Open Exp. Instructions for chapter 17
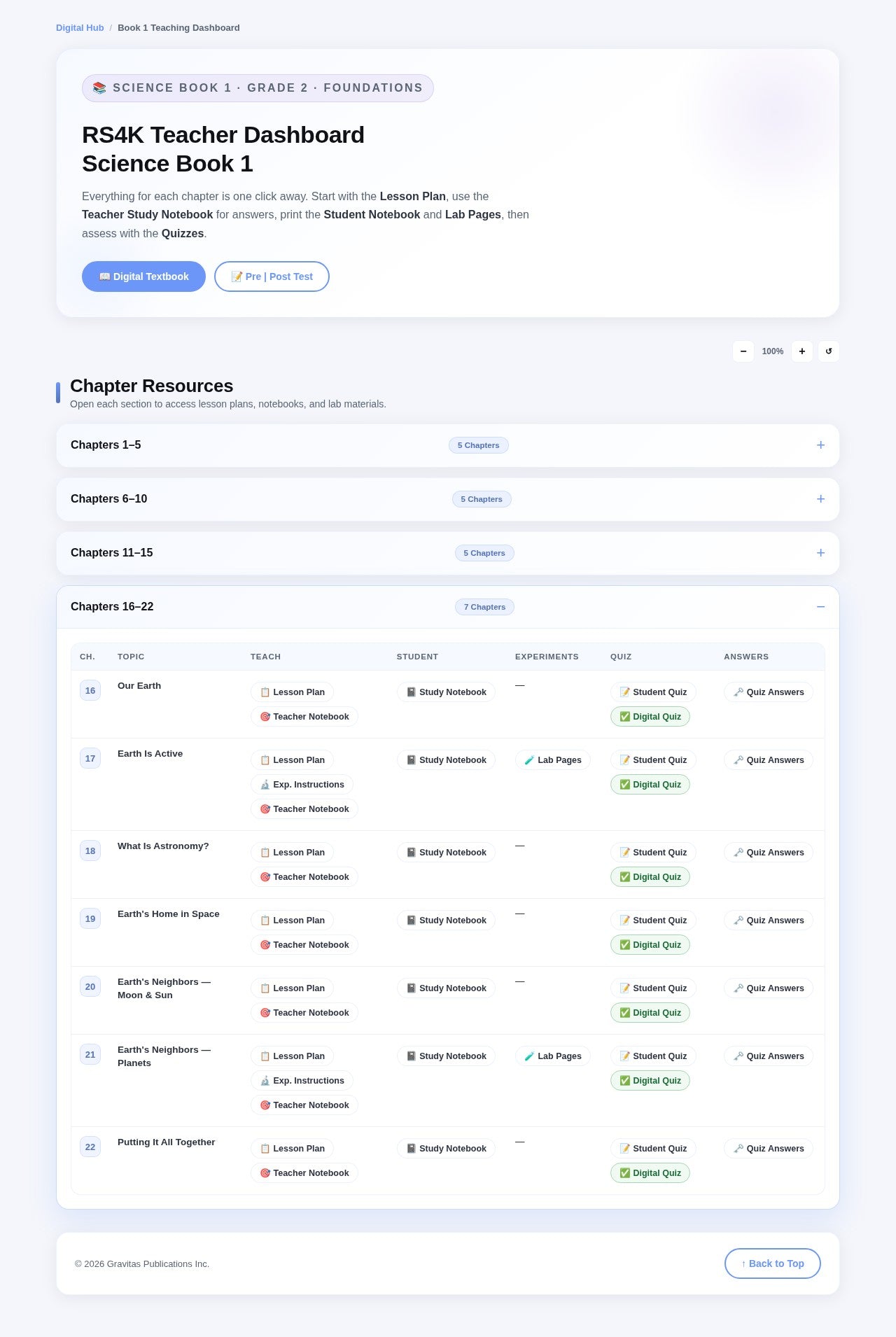The image size is (896, 1337). [302, 785]
